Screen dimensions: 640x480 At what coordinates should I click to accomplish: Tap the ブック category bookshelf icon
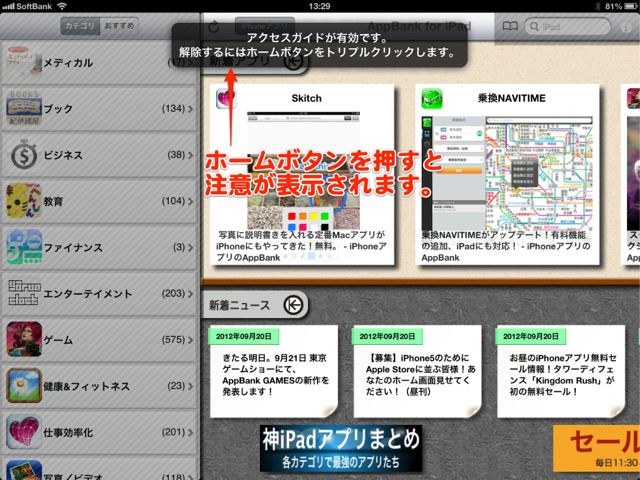[x=24, y=108]
